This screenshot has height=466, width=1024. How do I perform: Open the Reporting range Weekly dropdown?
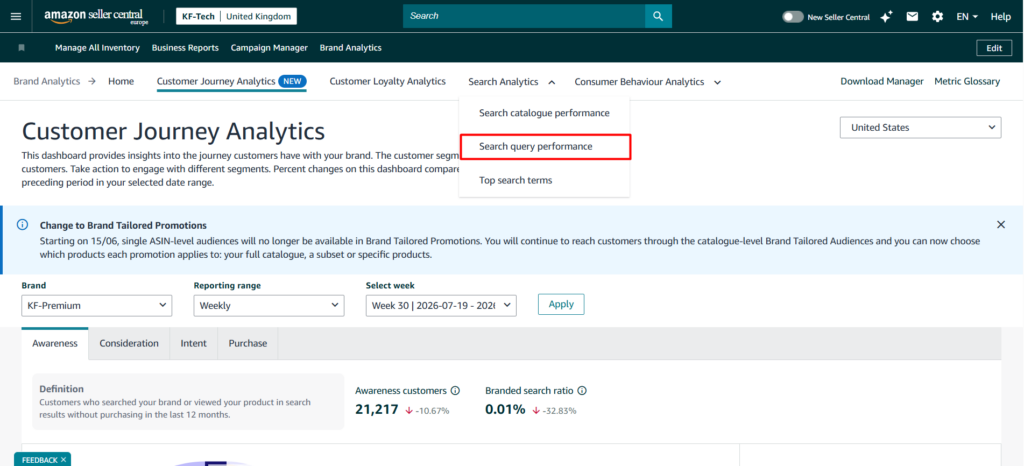click(269, 305)
